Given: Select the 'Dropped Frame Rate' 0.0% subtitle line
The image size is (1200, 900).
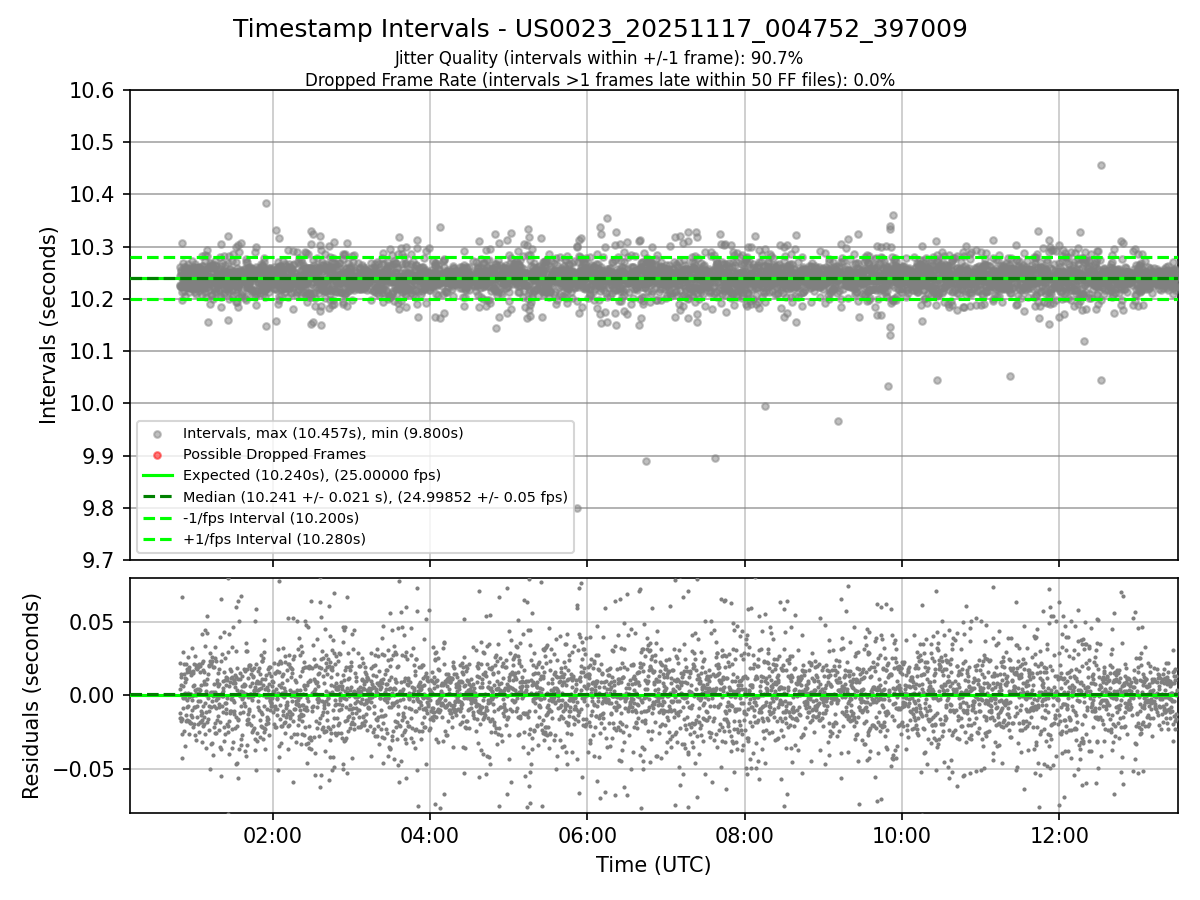Looking at the screenshot, I should [x=600, y=80].
